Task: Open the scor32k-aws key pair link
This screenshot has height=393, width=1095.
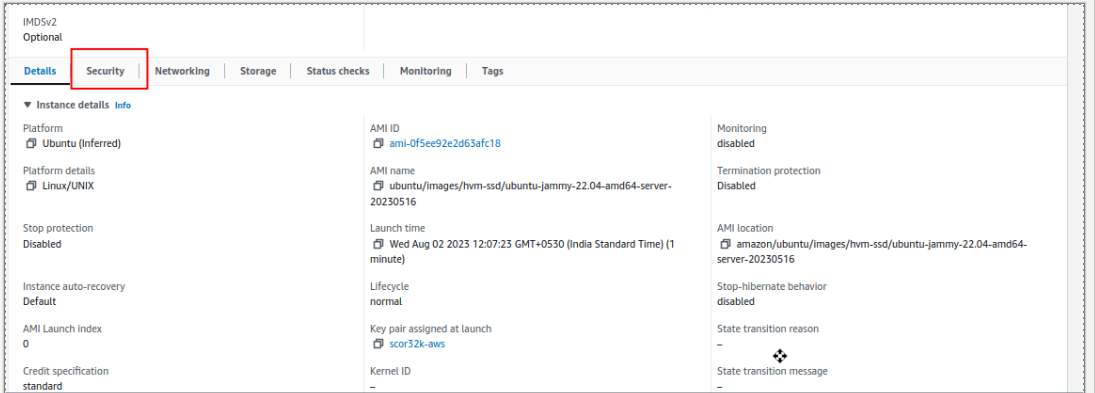Action: pos(417,344)
